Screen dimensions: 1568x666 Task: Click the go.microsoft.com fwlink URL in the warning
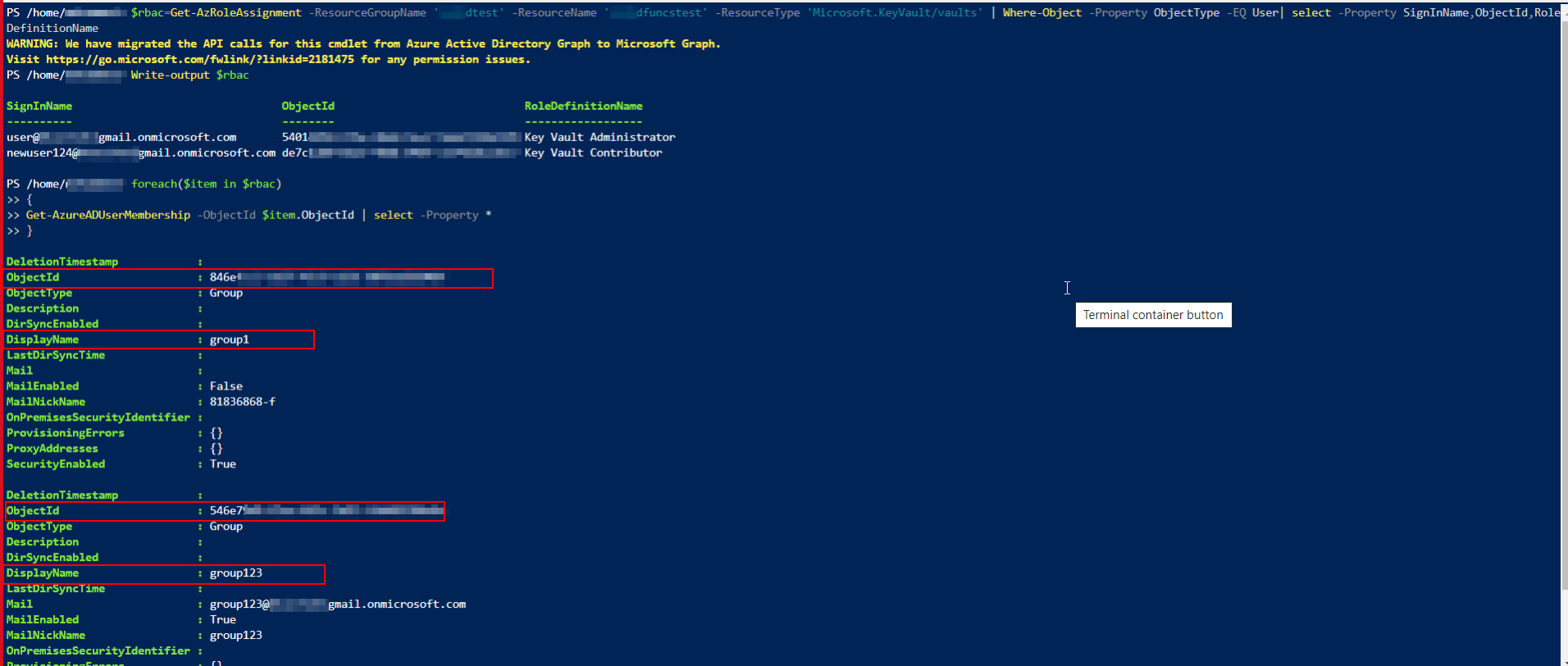click(x=200, y=59)
